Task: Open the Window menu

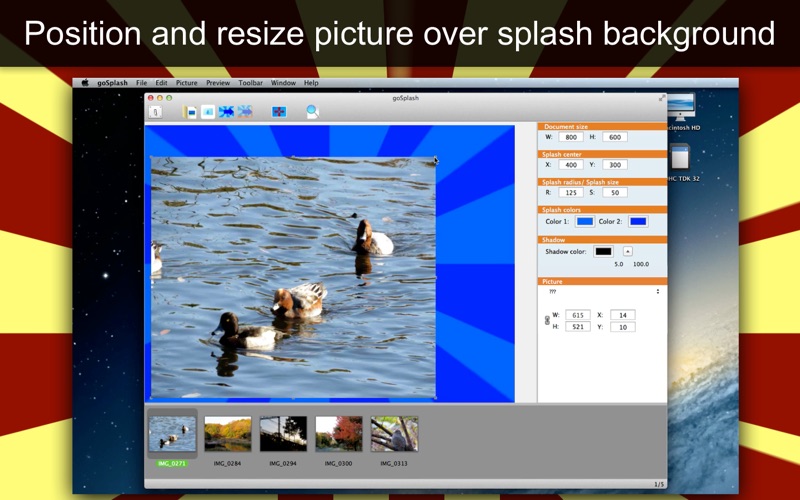Action: (x=283, y=83)
